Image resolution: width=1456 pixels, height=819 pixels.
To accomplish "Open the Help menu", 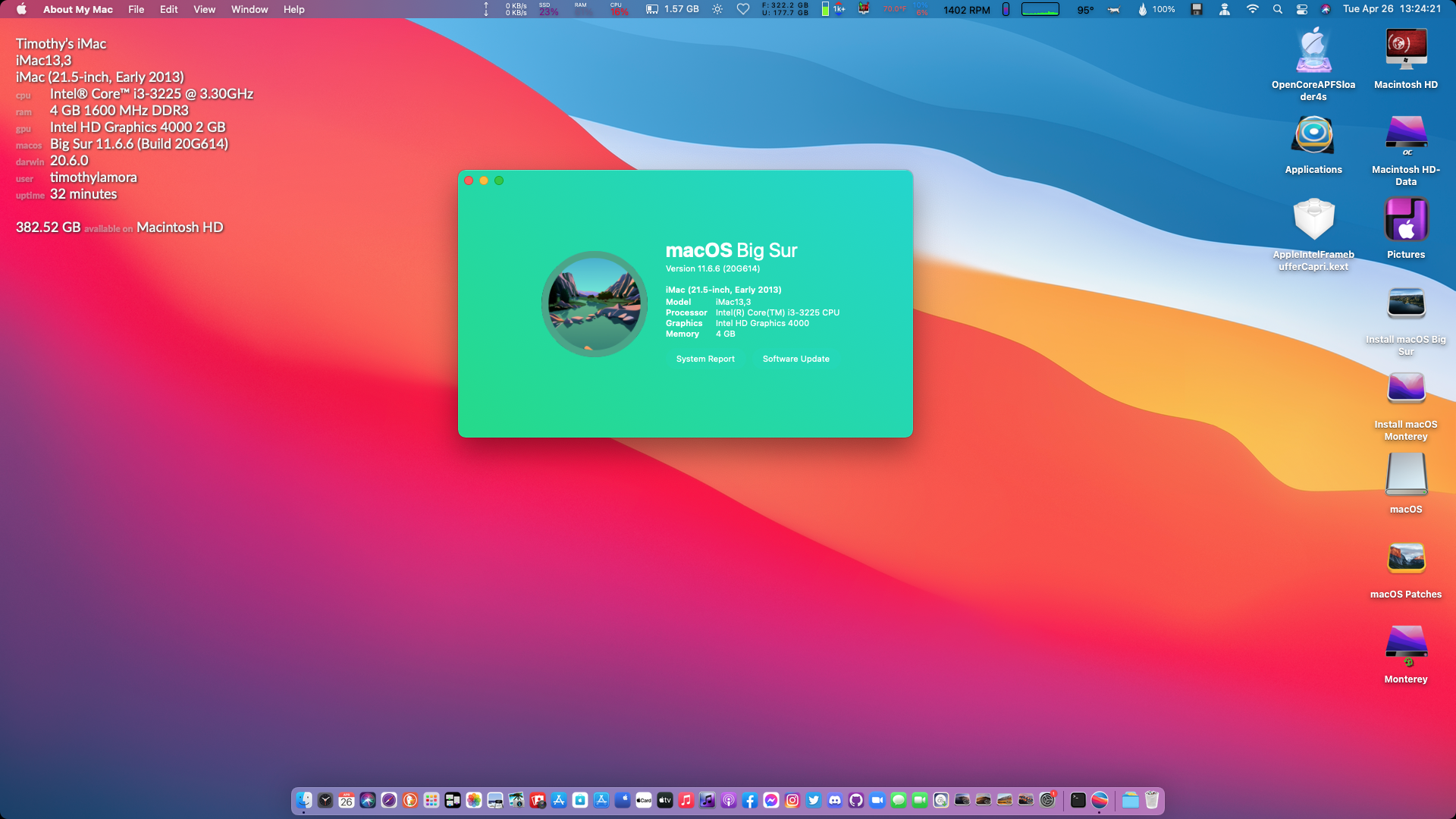I will tap(293, 9).
